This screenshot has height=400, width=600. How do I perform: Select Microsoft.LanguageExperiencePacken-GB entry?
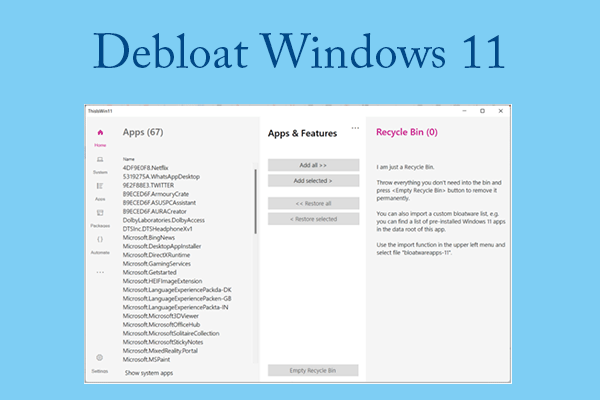point(177,299)
